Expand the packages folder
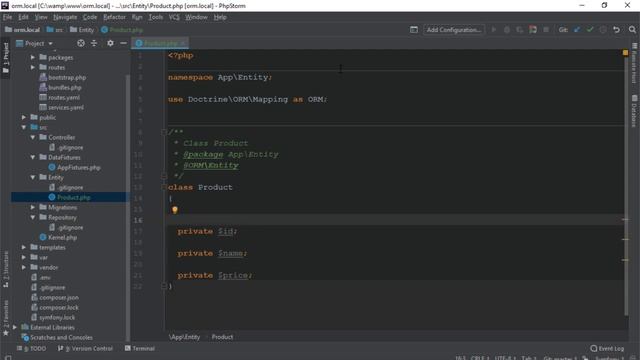Screen dimensions: 640x360 [x=33, y=57]
